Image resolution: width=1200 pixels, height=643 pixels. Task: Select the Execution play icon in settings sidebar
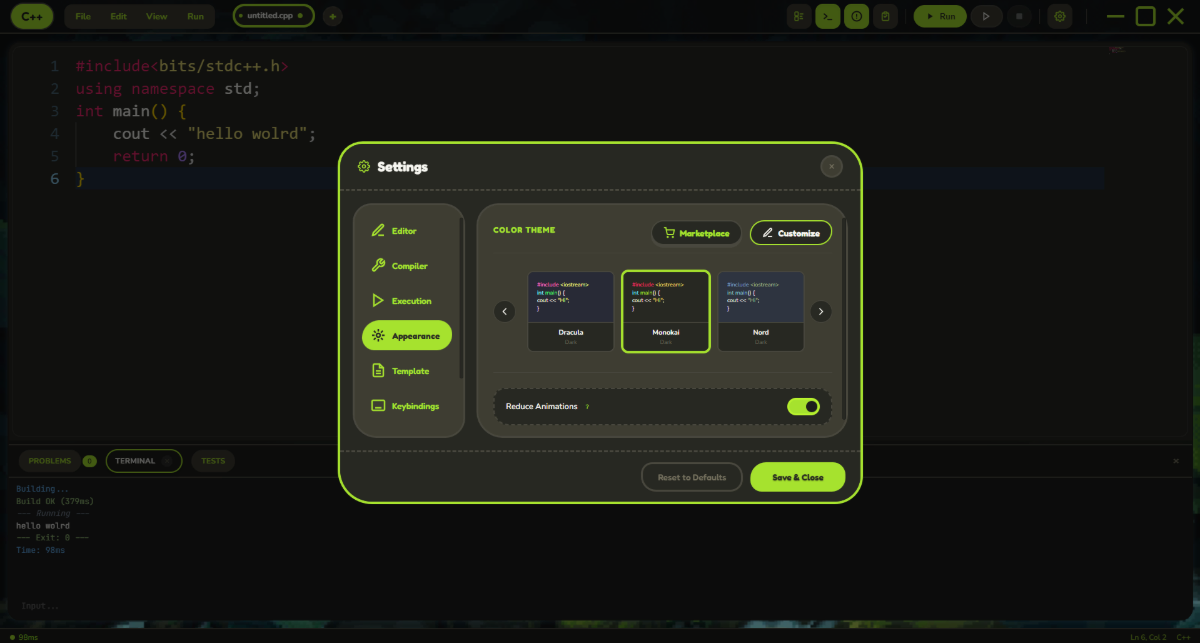[379, 301]
